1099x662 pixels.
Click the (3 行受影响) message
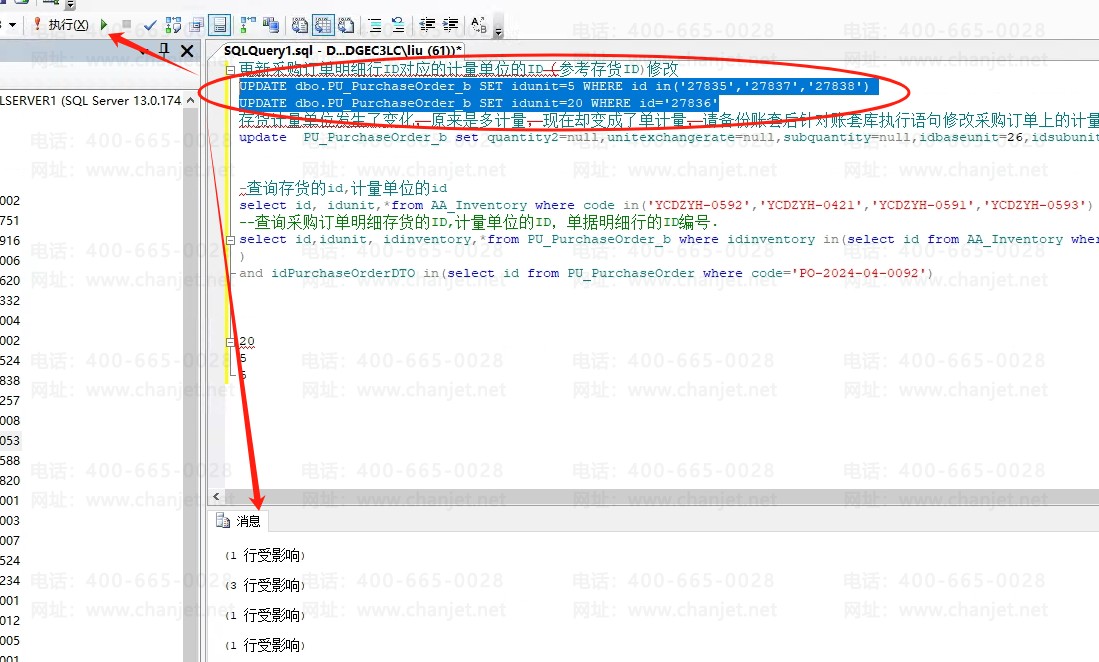click(264, 586)
